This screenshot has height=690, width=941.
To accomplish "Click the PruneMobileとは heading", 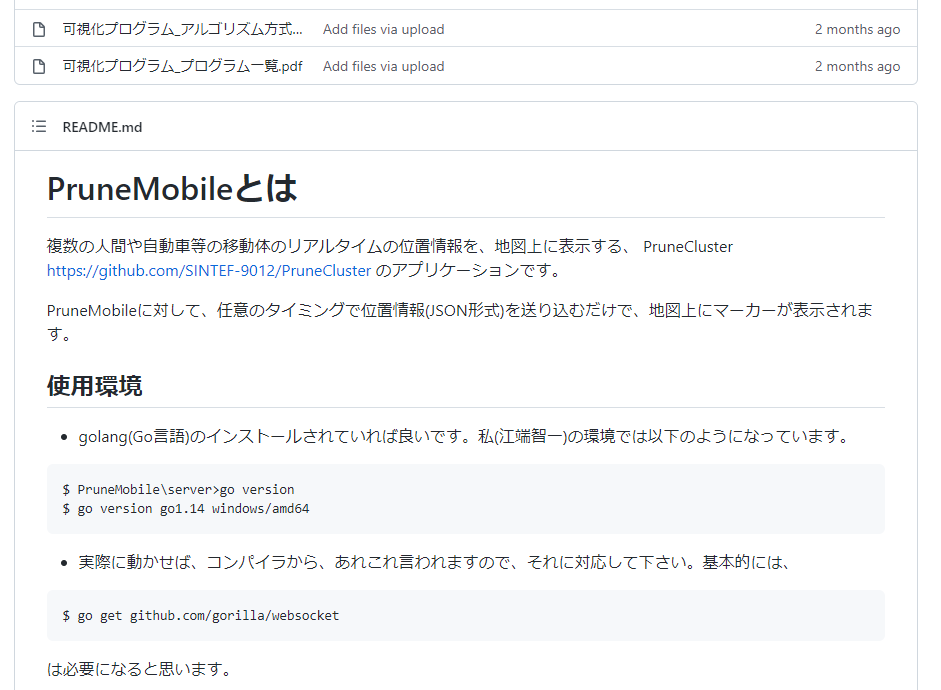I will coord(172,188).
